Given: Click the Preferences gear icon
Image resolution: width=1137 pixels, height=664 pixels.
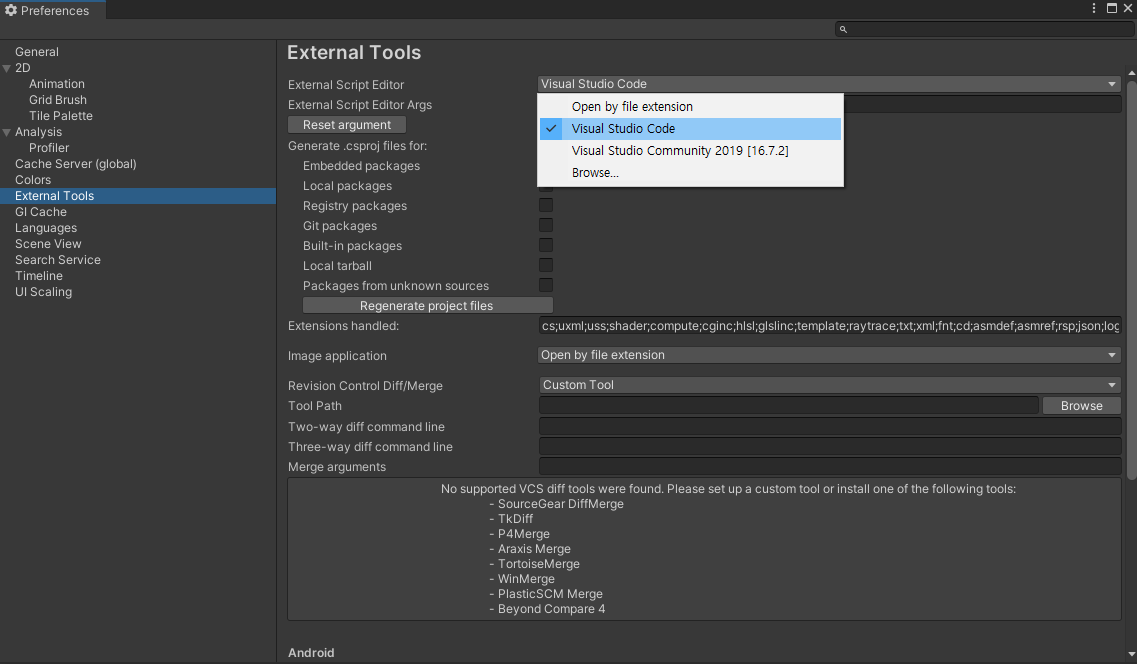Looking at the screenshot, I should click(11, 10).
